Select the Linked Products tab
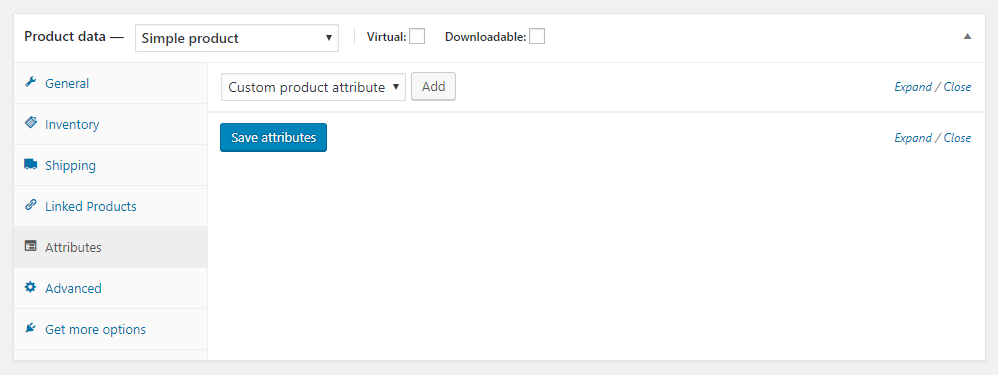 (90, 206)
